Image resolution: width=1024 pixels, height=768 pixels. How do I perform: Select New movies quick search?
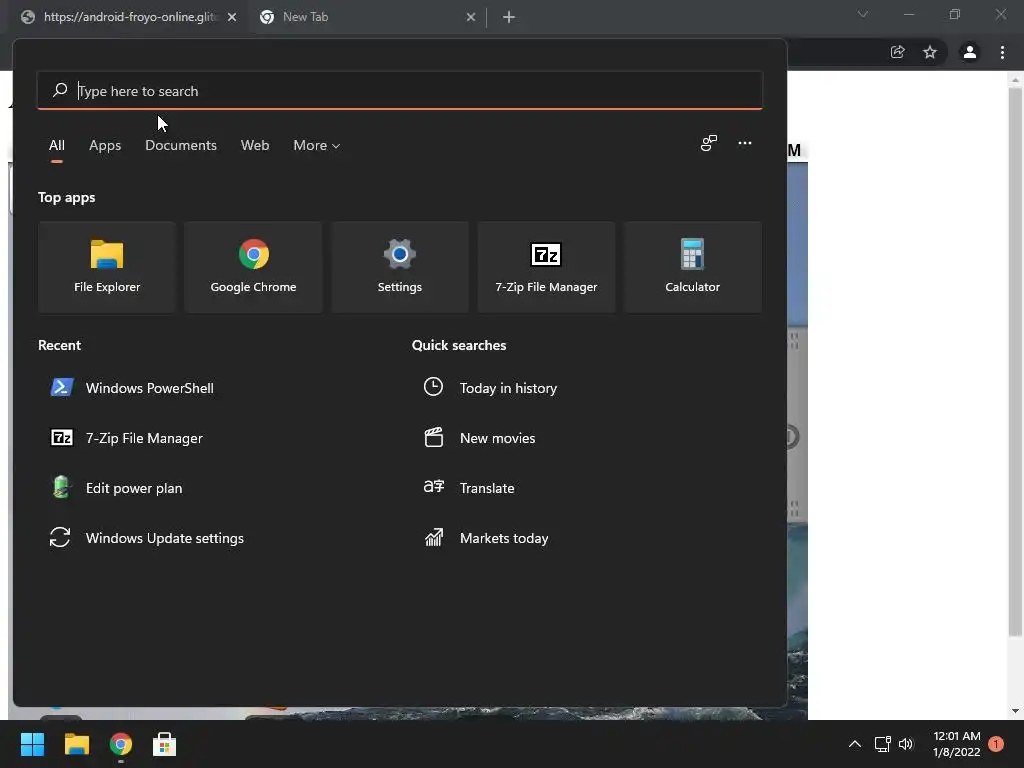pos(480,438)
